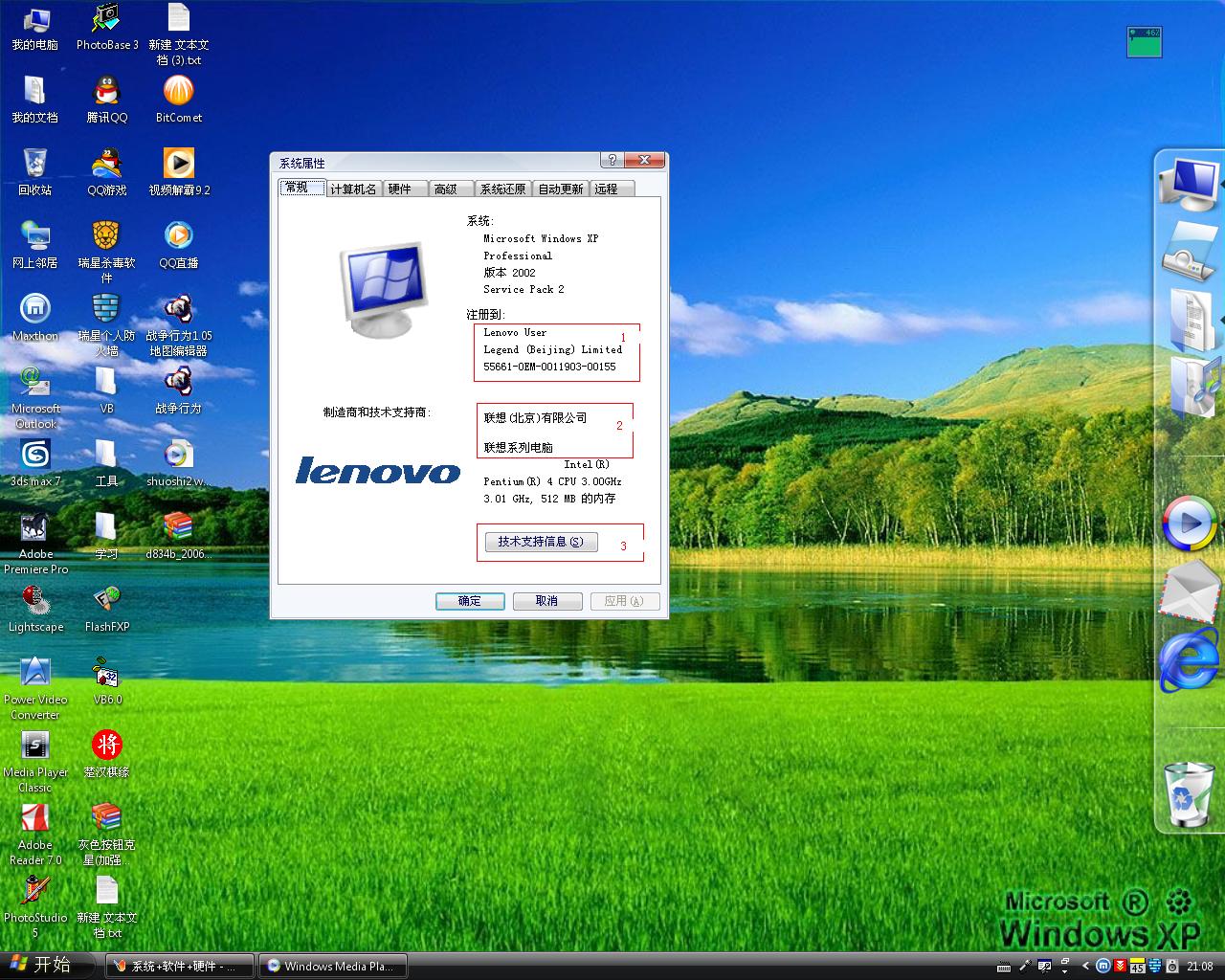Open the music folder in side dock
Image resolution: width=1225 pixels, height=980 pixels.
click(1192, 388)
